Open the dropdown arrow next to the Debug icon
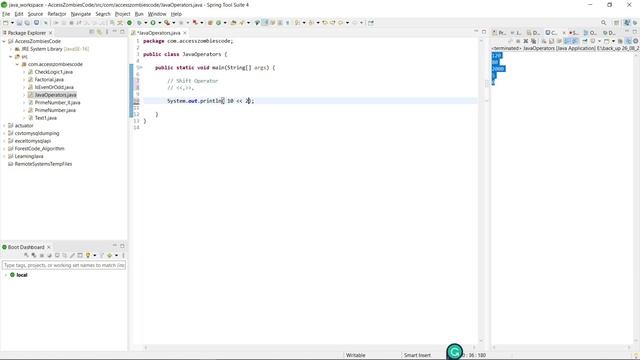This screenshot has height=360, width=640. point(146,23)
